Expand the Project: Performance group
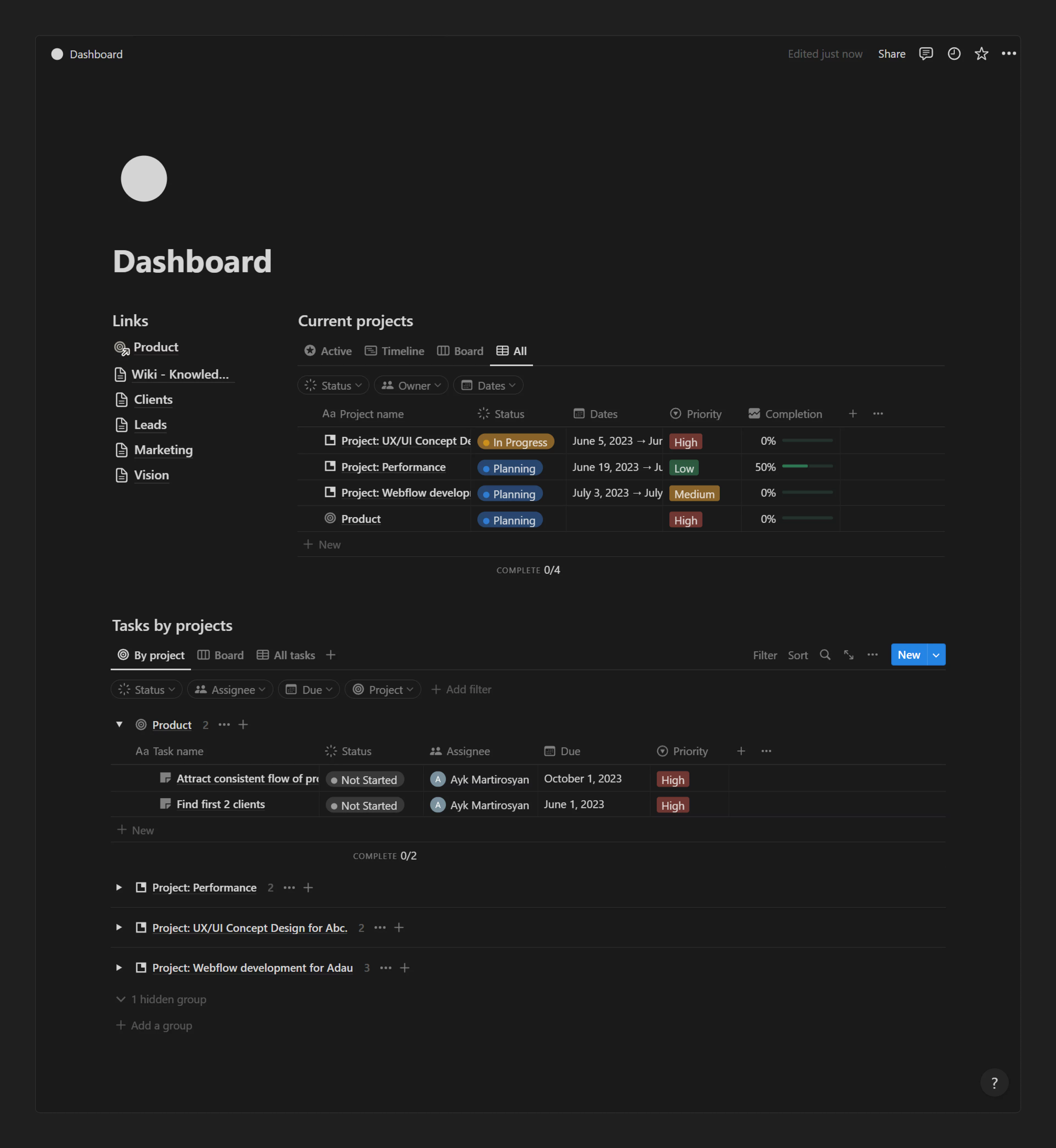Viewport: 1056px width, 1148px height. (118, 888)
